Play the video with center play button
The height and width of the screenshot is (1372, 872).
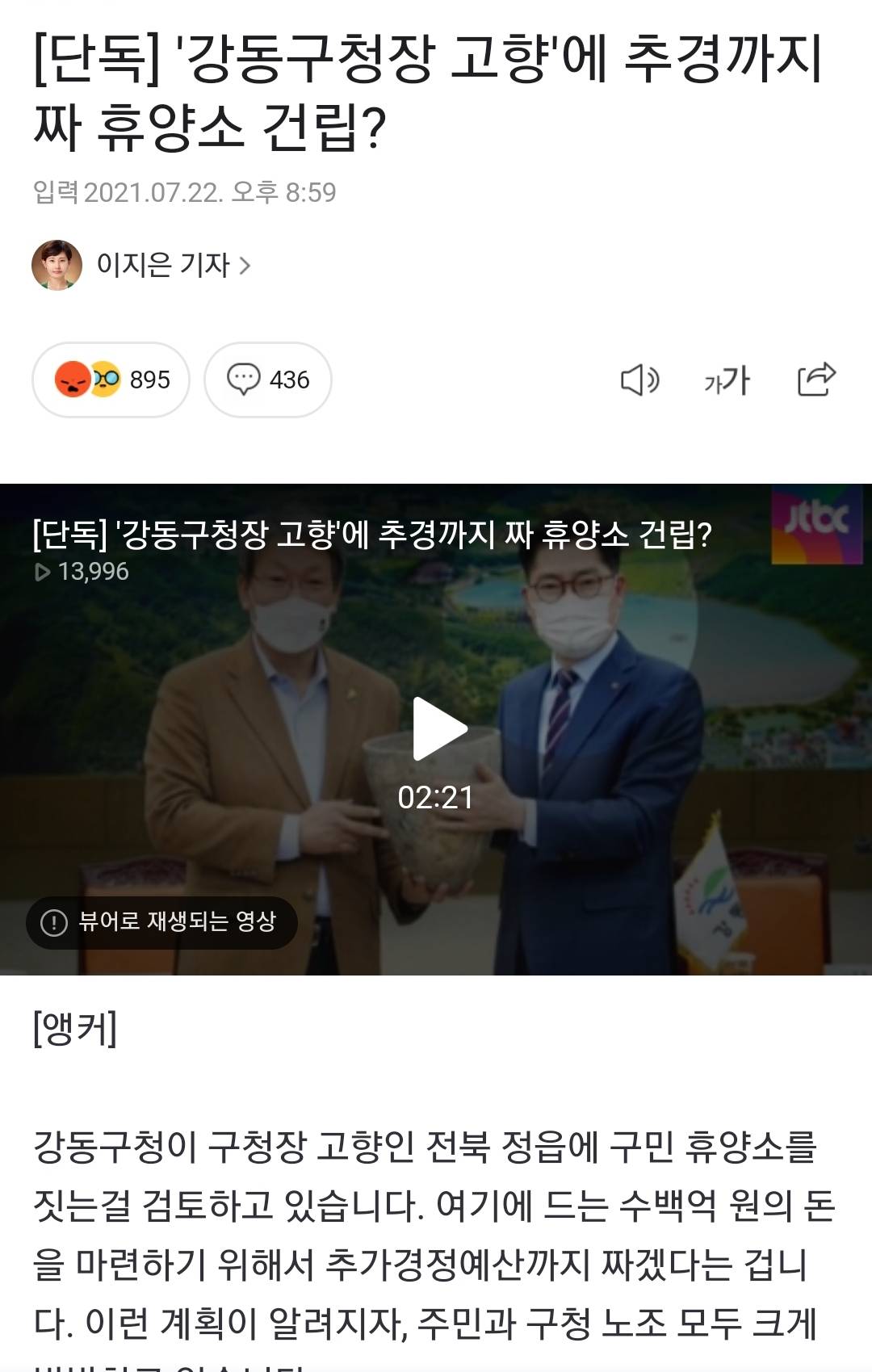pos(438,728)
